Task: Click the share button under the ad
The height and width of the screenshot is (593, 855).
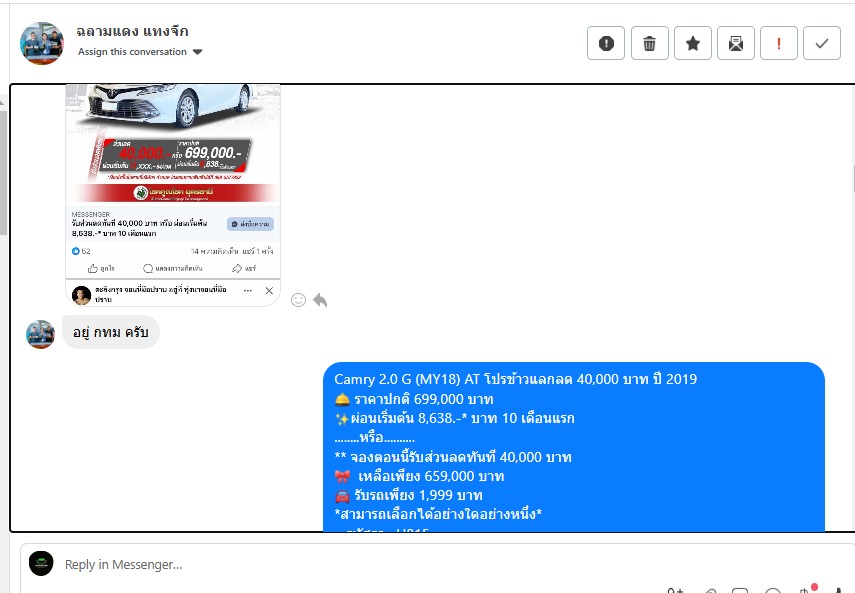Action: coord(244,268)
